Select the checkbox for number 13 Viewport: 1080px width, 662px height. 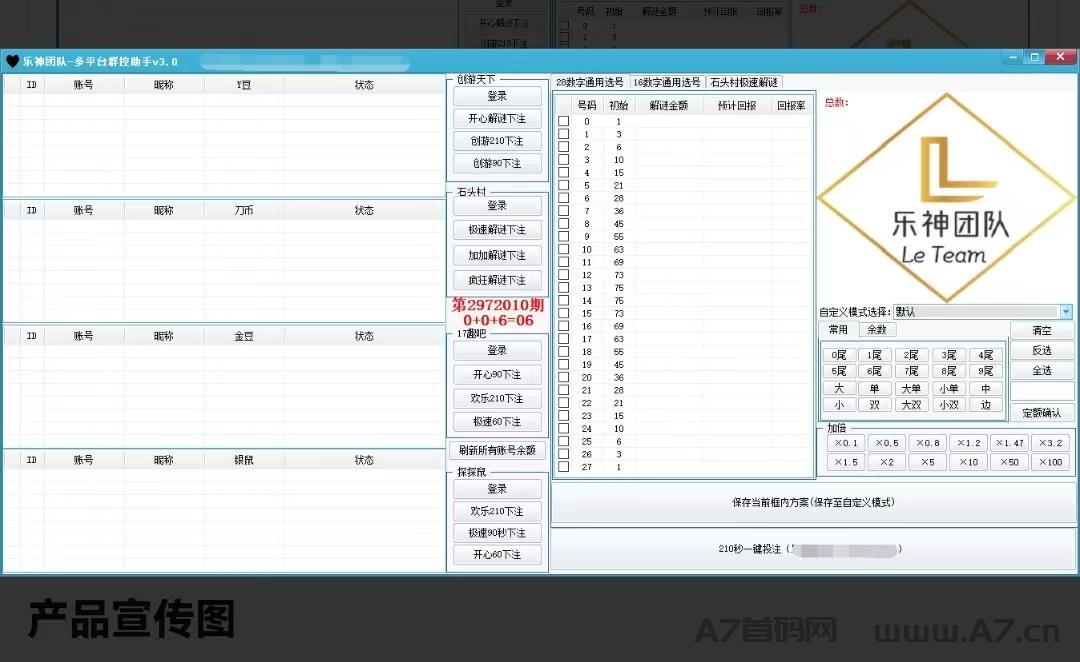point(563,288)
